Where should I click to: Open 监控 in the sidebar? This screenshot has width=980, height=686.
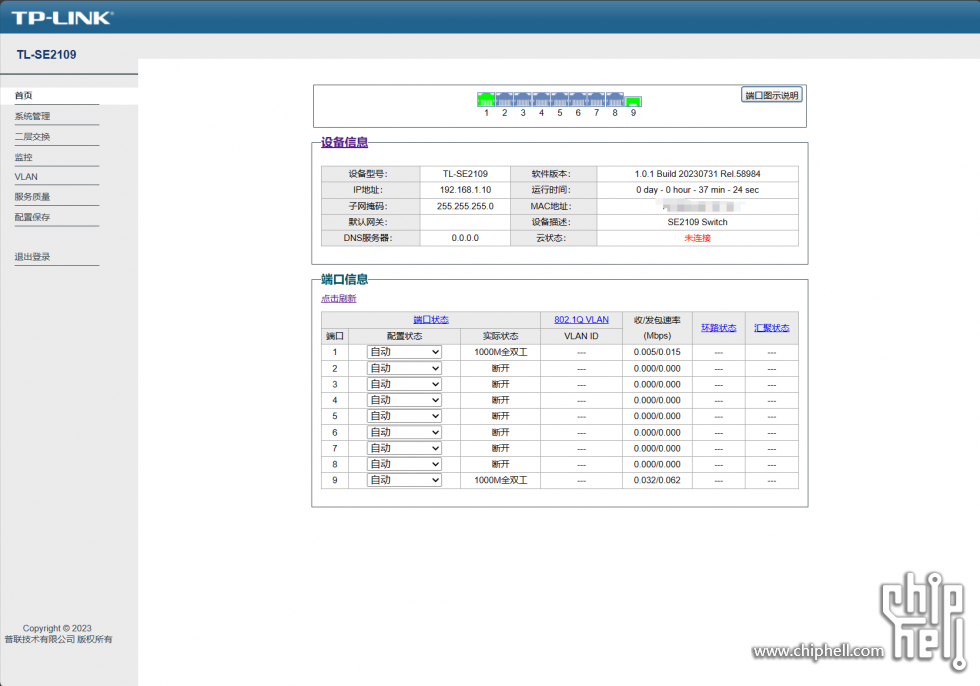click(x=24, y=157)
